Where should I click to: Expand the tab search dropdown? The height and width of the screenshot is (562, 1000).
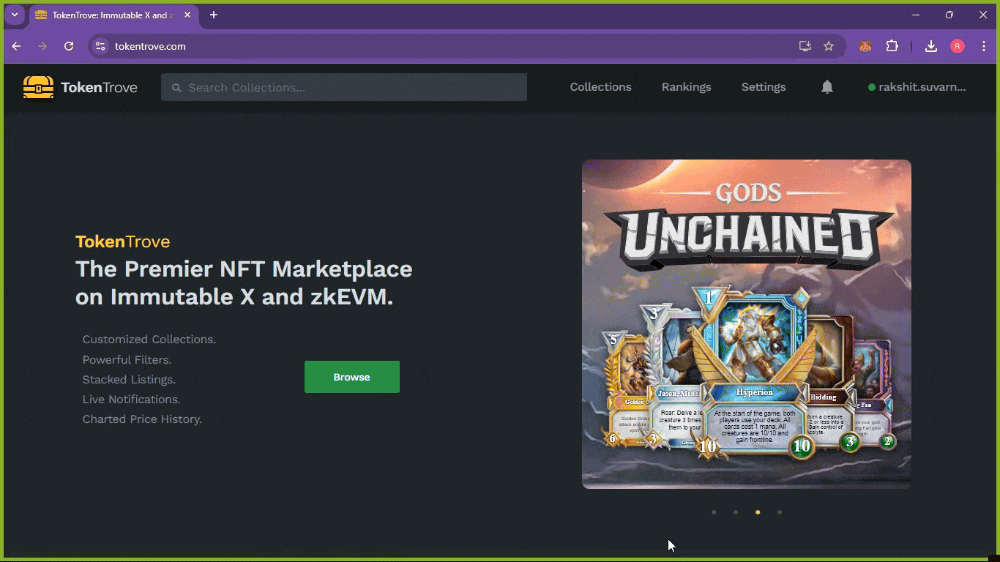click(15, 15)
